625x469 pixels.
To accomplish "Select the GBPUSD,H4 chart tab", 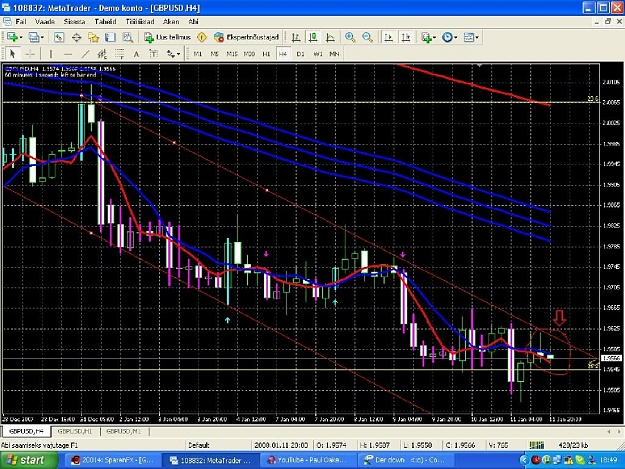I will tap(27, 432).
